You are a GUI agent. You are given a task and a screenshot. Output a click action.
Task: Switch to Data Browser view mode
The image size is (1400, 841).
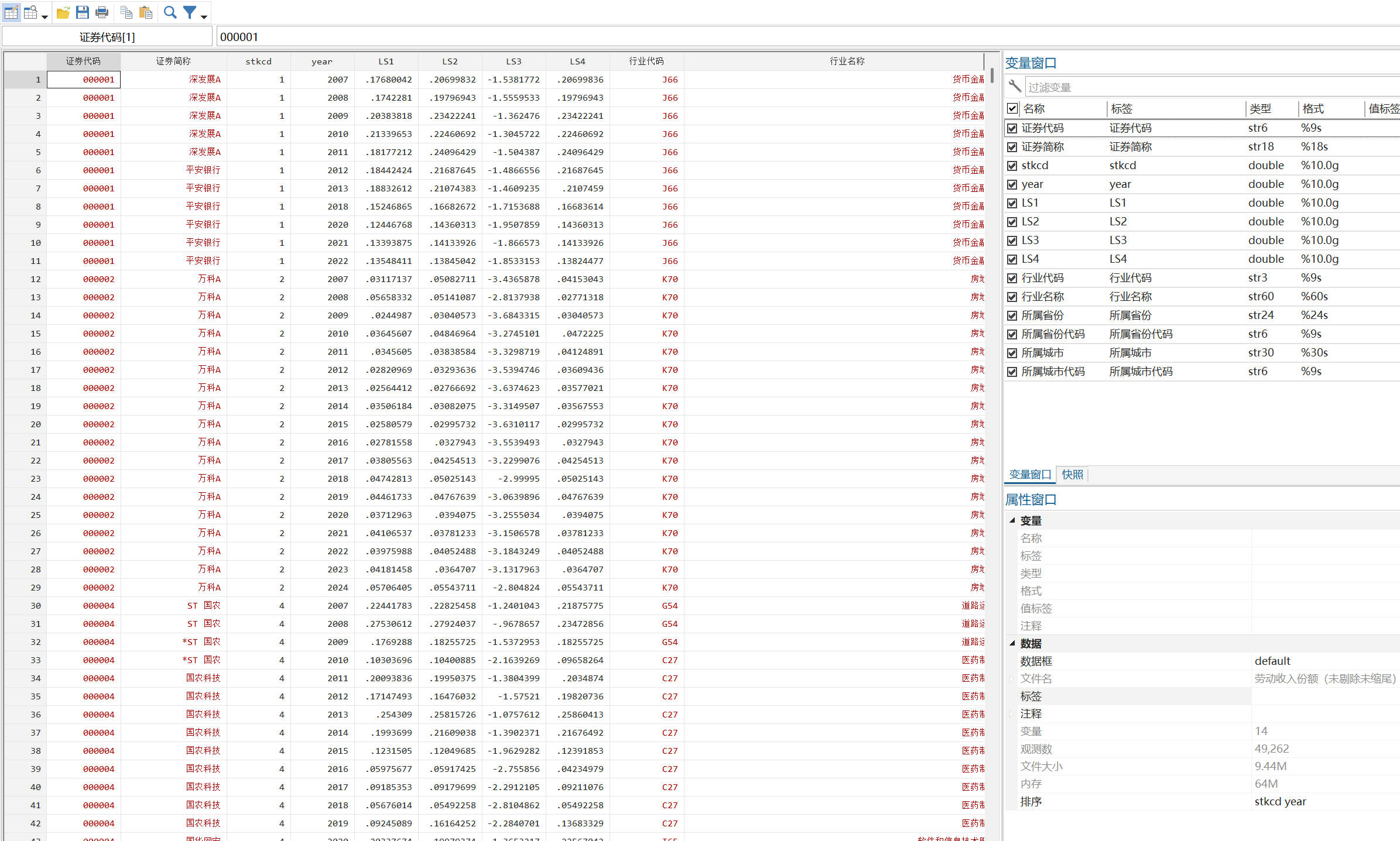[30, 12]
